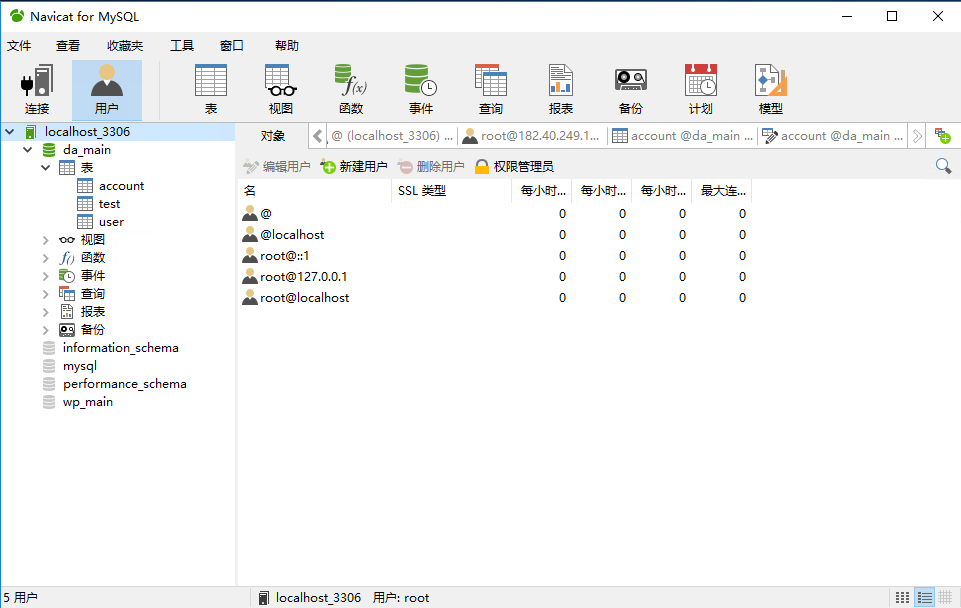The width and height of the screenshot is (961, 608).
Task: Open the 事件 (Event) toolbar icon
Action: click(x=421, y=90)
